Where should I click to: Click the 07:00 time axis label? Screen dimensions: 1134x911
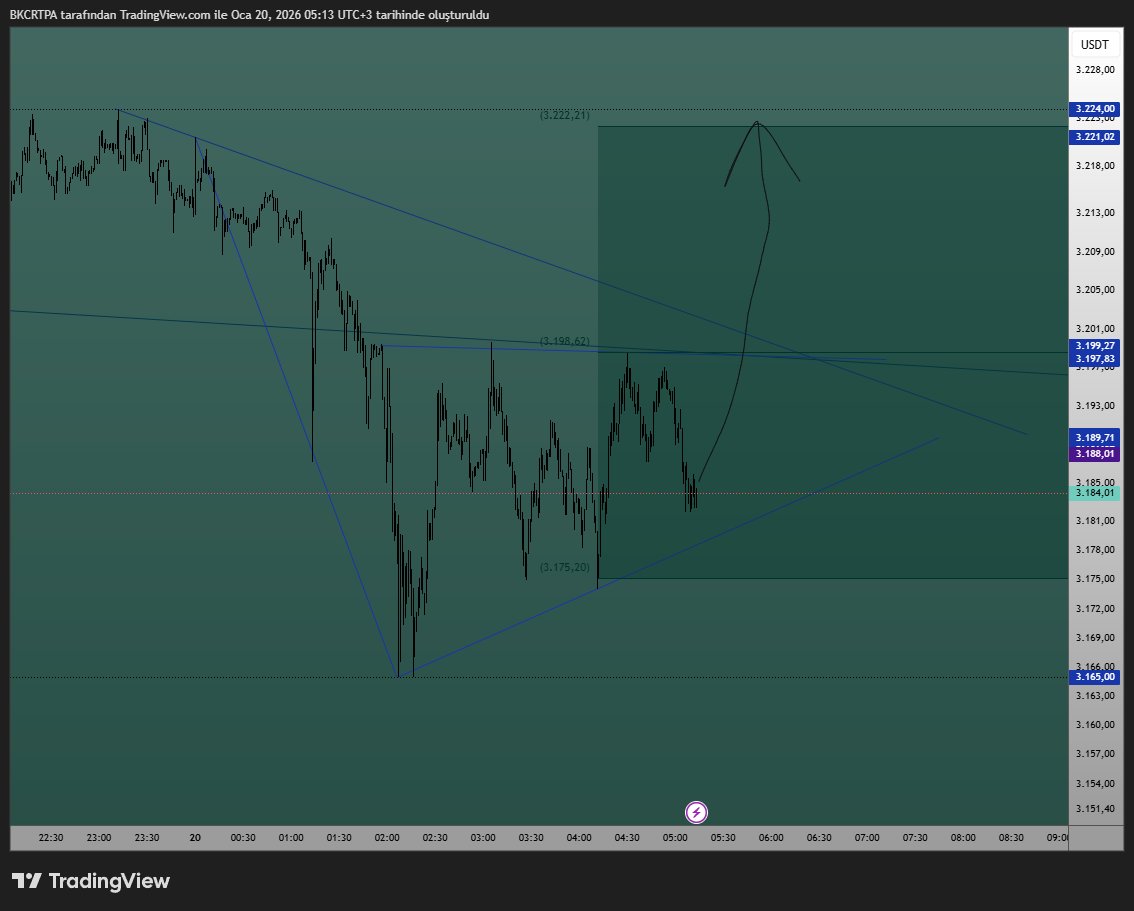pyautogui.click(x=867, y=837)
